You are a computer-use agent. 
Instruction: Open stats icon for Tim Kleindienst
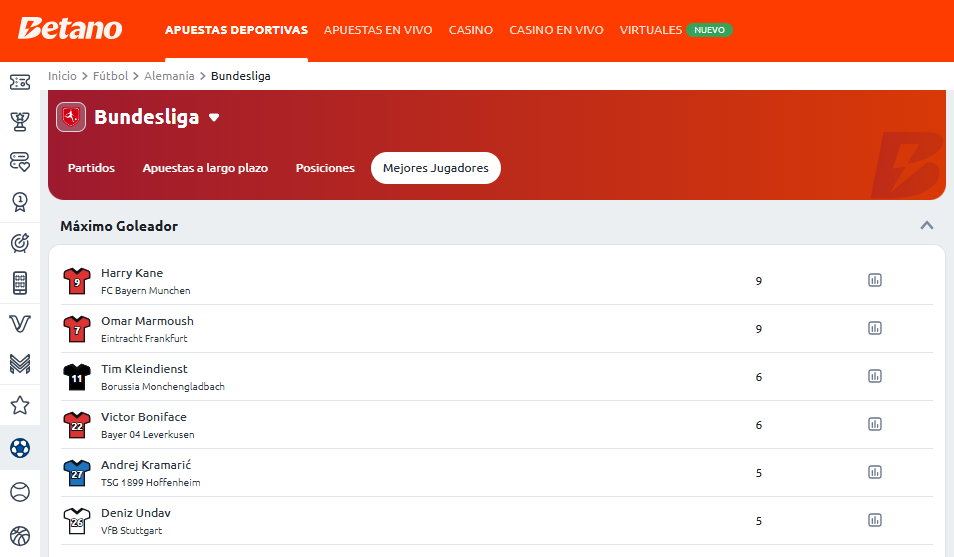point(875,376)
